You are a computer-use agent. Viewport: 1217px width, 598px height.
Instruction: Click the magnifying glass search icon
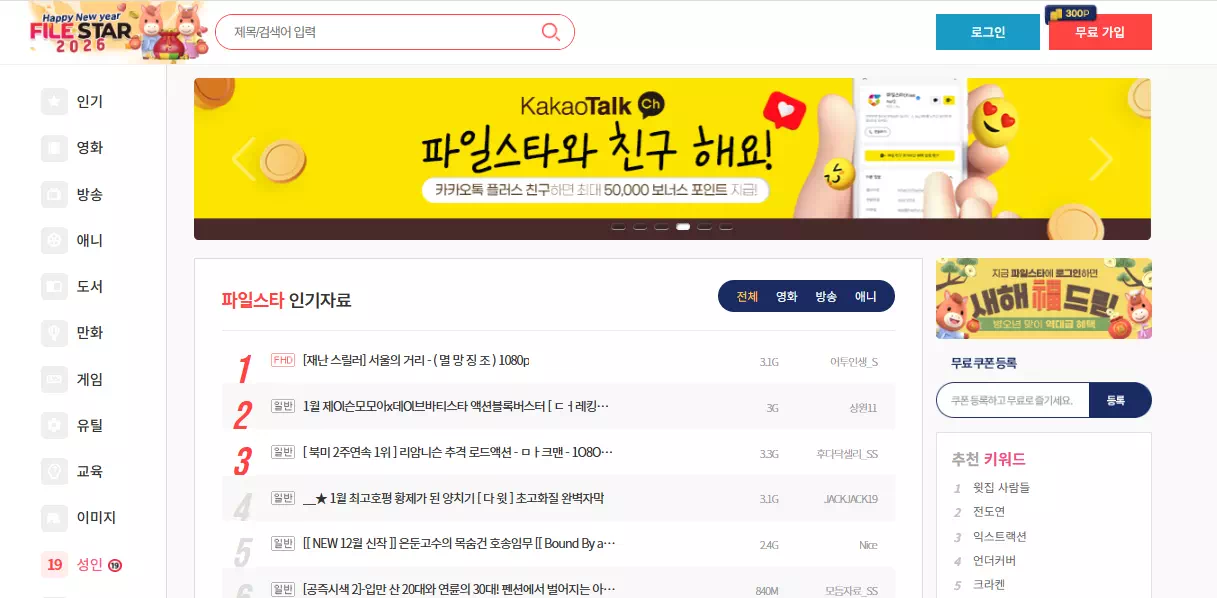[x=550, y=32]
